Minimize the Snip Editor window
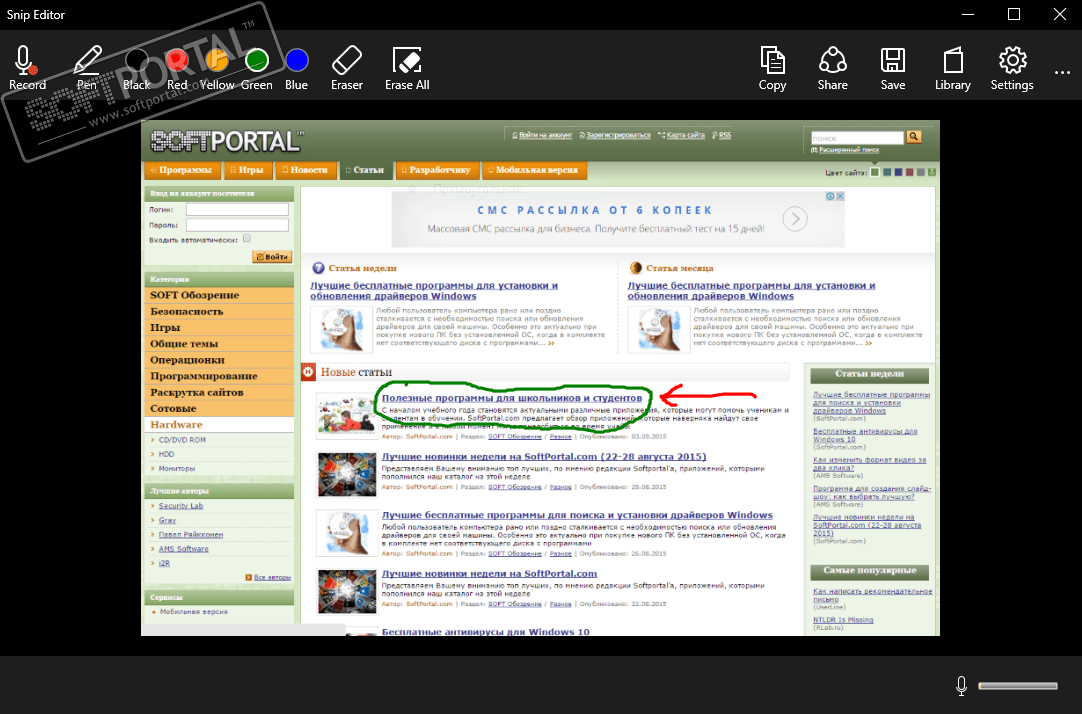This screenshot has height=714, width=1082. click(968, 14)
